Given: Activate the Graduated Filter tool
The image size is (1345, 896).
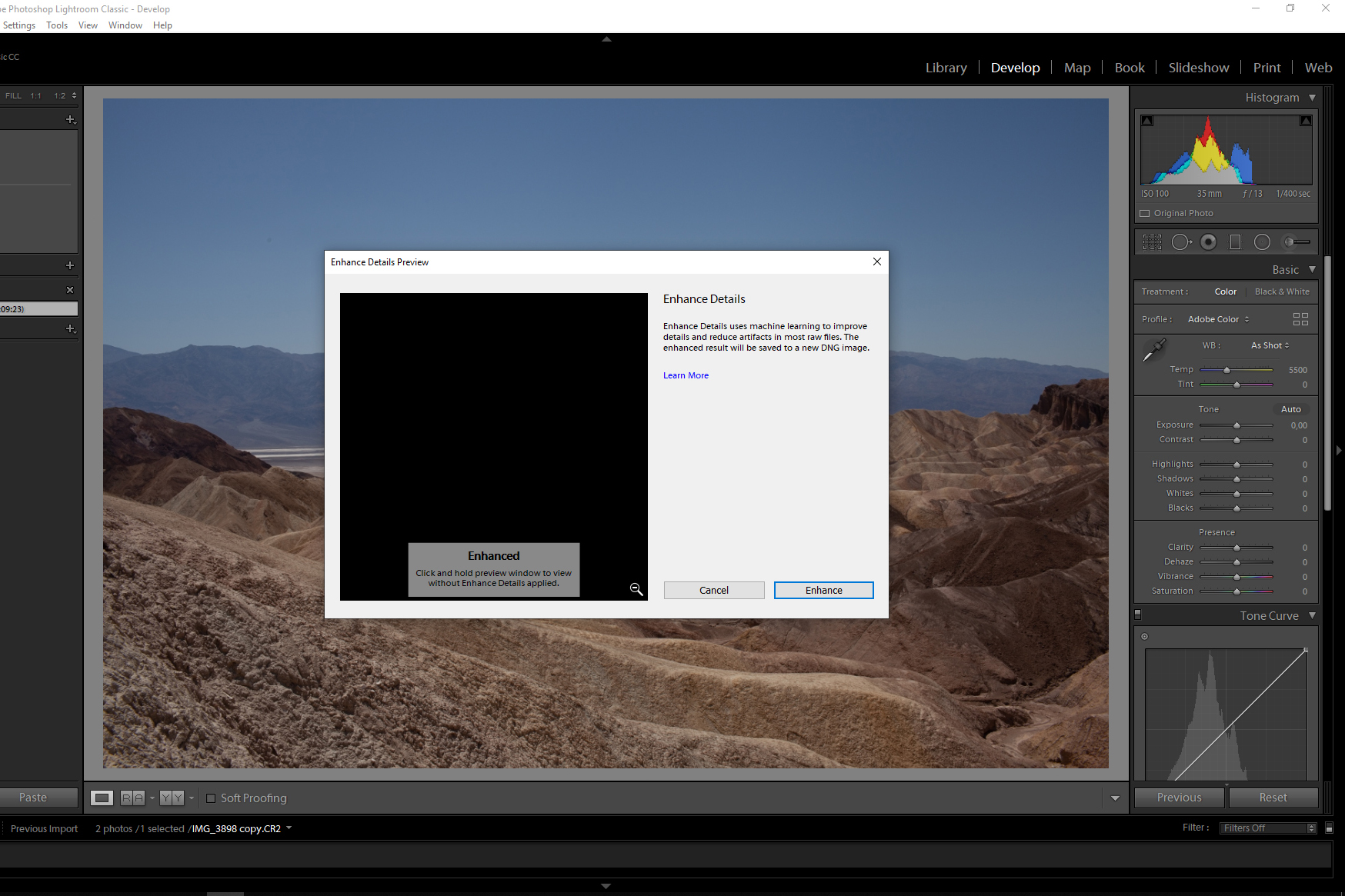Looking at the screenshot, I should [1235, 241].
